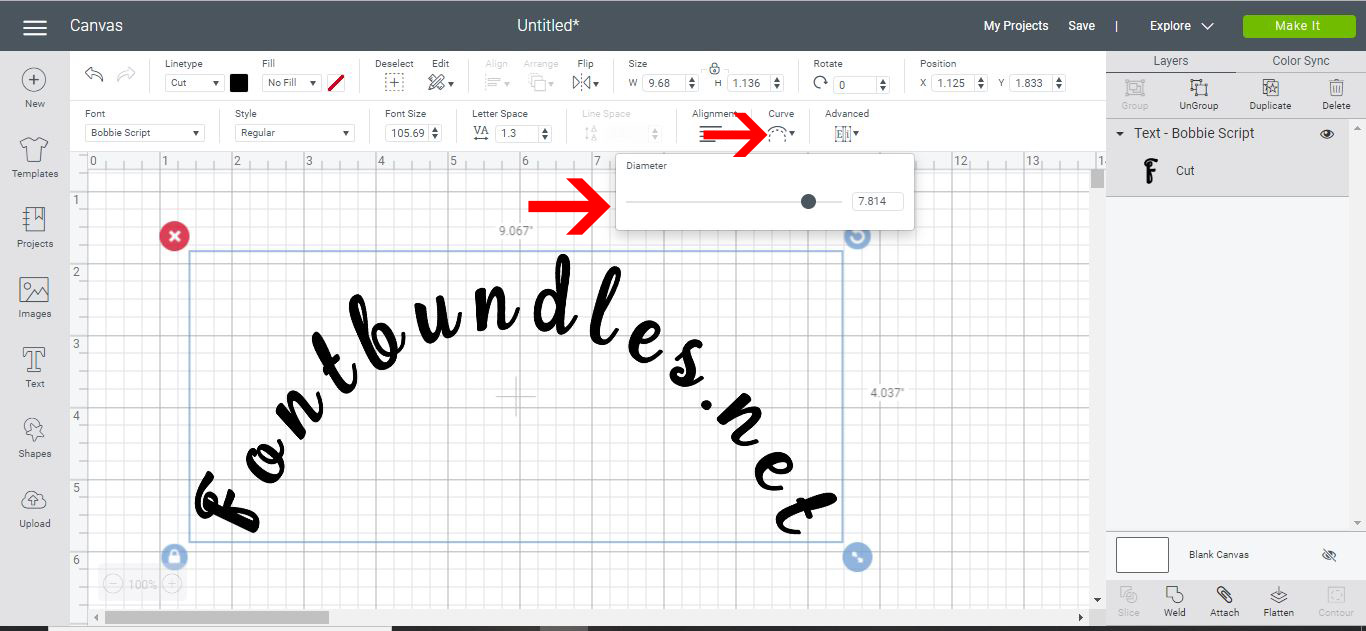1366x631 pixels.
Task: Toggle the size aspect ratio lock
Action: (x=714, y=69)
